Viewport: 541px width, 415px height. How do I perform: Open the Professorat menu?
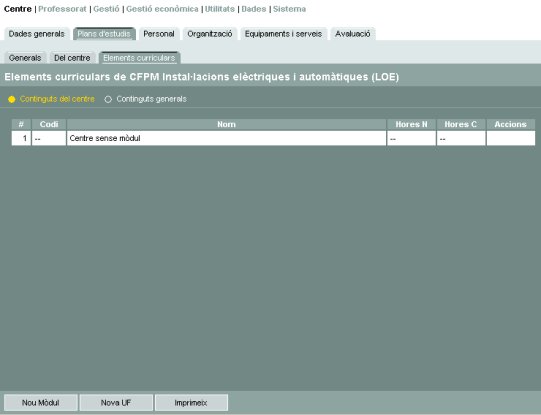click(62, 9)
